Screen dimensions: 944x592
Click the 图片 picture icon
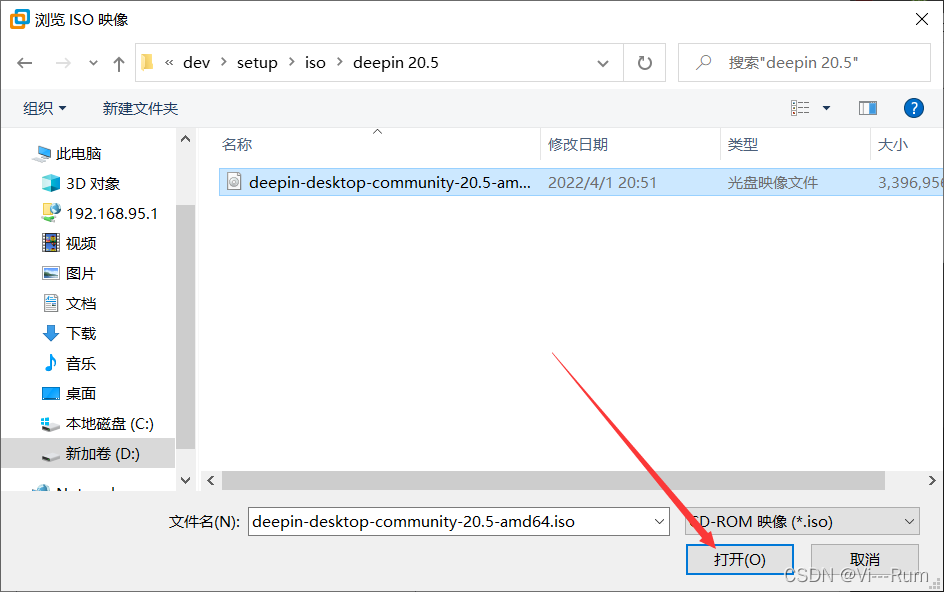51,273
